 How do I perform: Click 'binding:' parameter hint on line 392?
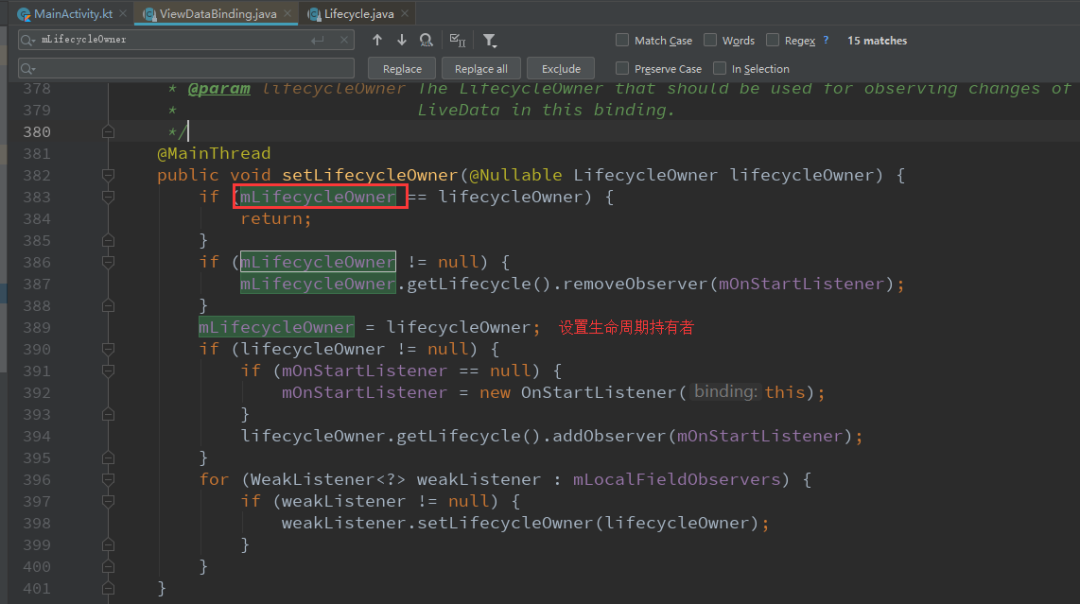pyautogui.click(x=725, y=392)
